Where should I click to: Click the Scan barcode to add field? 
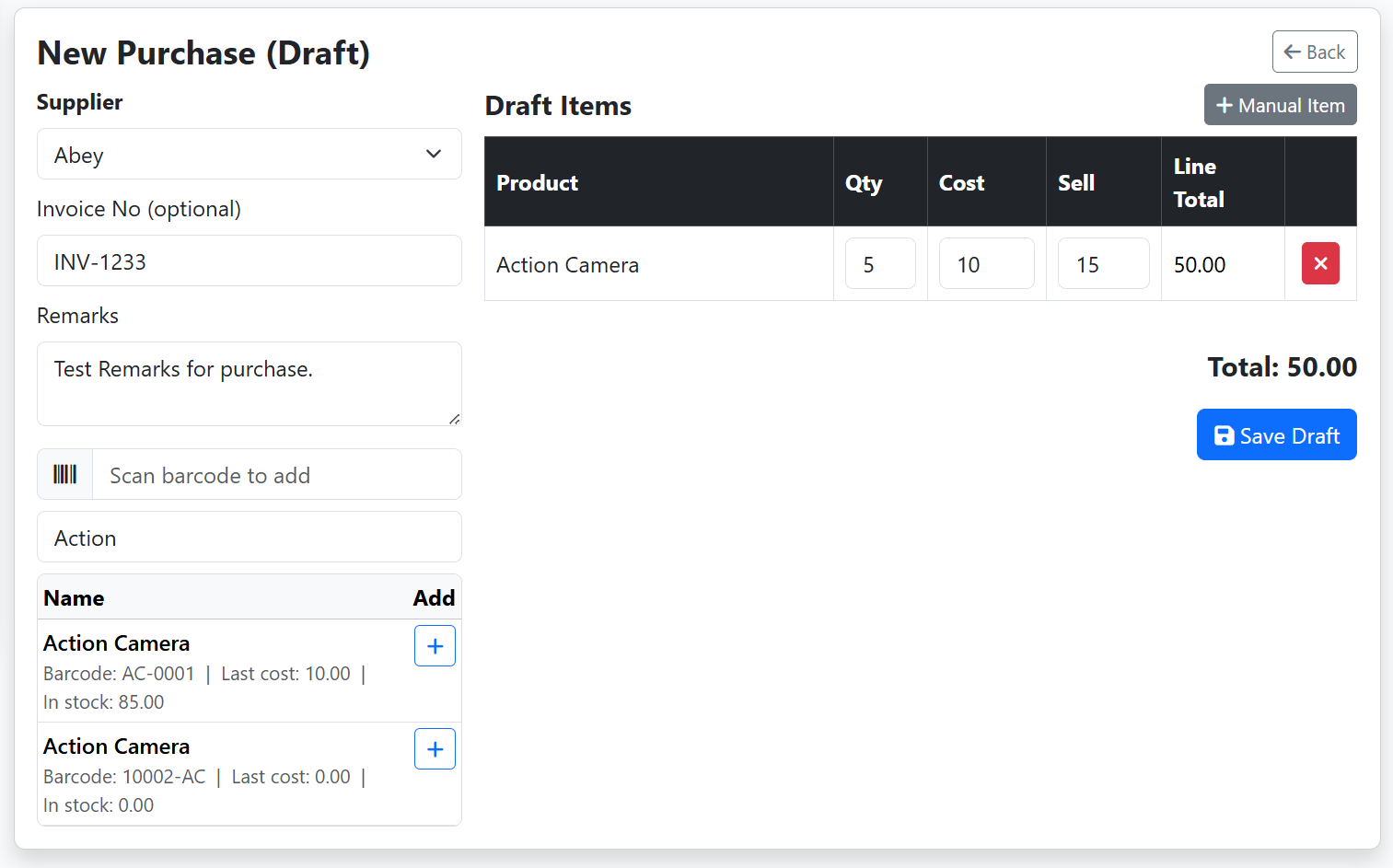pos(276,474)
